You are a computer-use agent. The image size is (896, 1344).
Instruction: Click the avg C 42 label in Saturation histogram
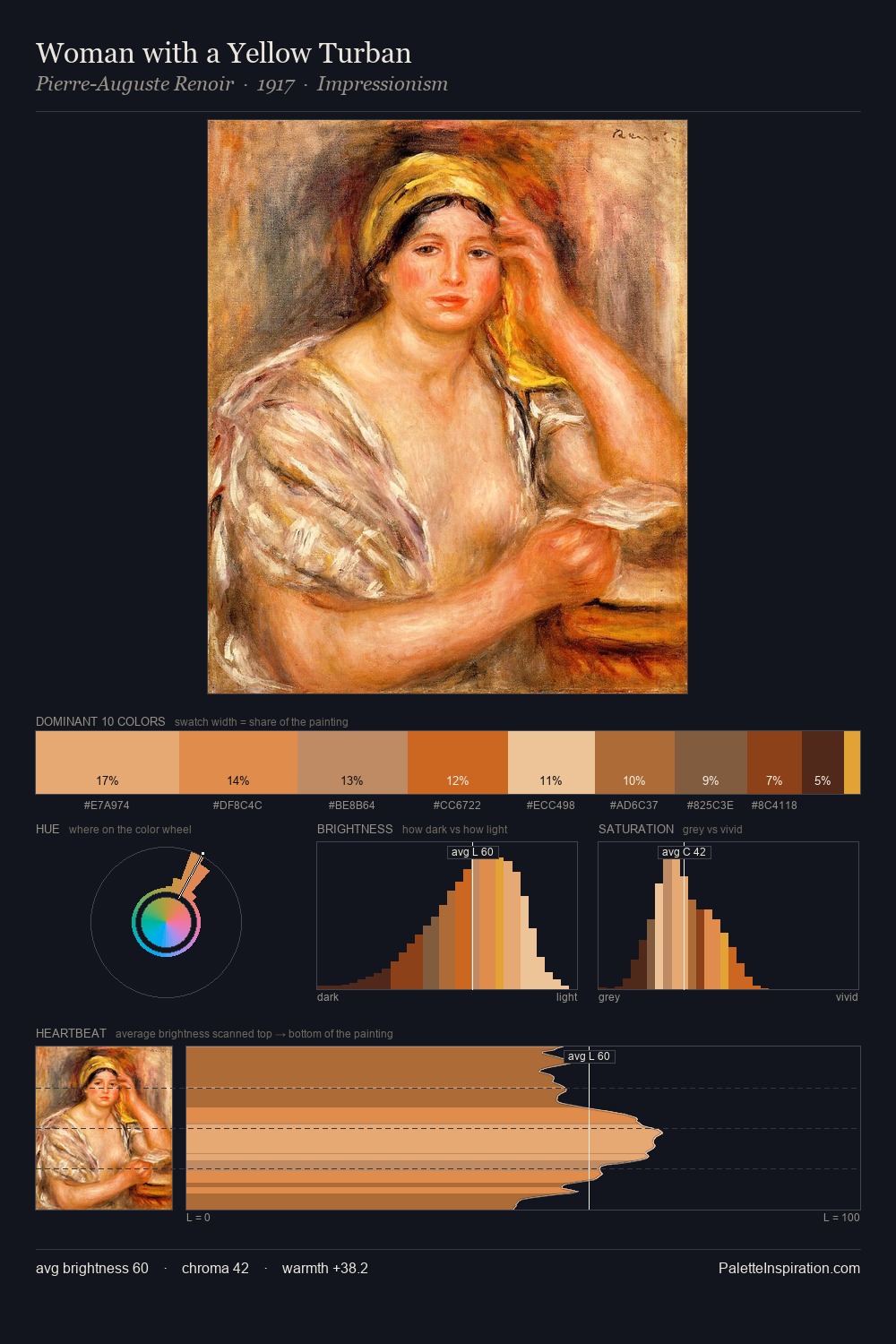685,852
